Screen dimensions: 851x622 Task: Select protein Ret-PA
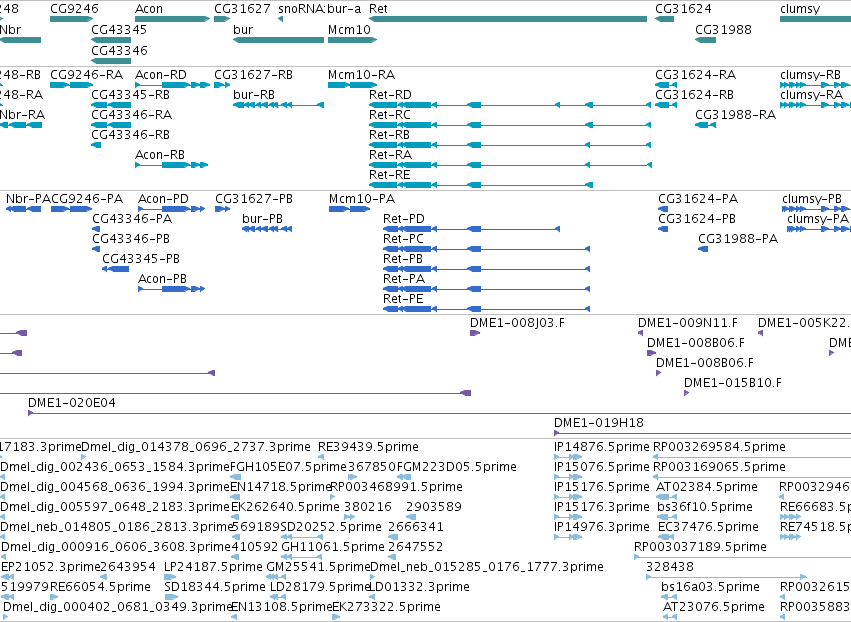tap(404, 279)
